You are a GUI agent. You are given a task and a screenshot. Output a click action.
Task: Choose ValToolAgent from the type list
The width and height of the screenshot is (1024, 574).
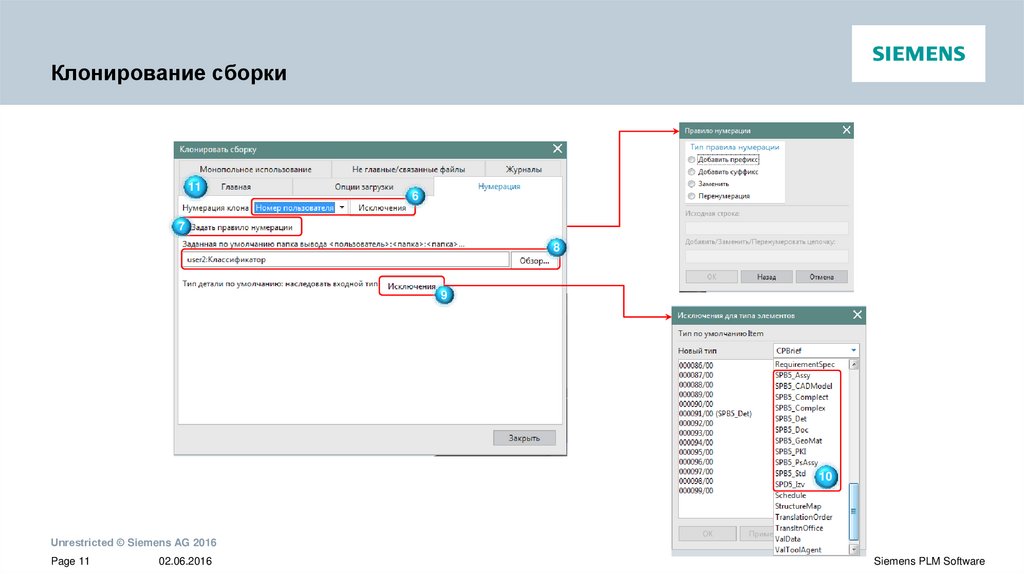tap(797, 550)
